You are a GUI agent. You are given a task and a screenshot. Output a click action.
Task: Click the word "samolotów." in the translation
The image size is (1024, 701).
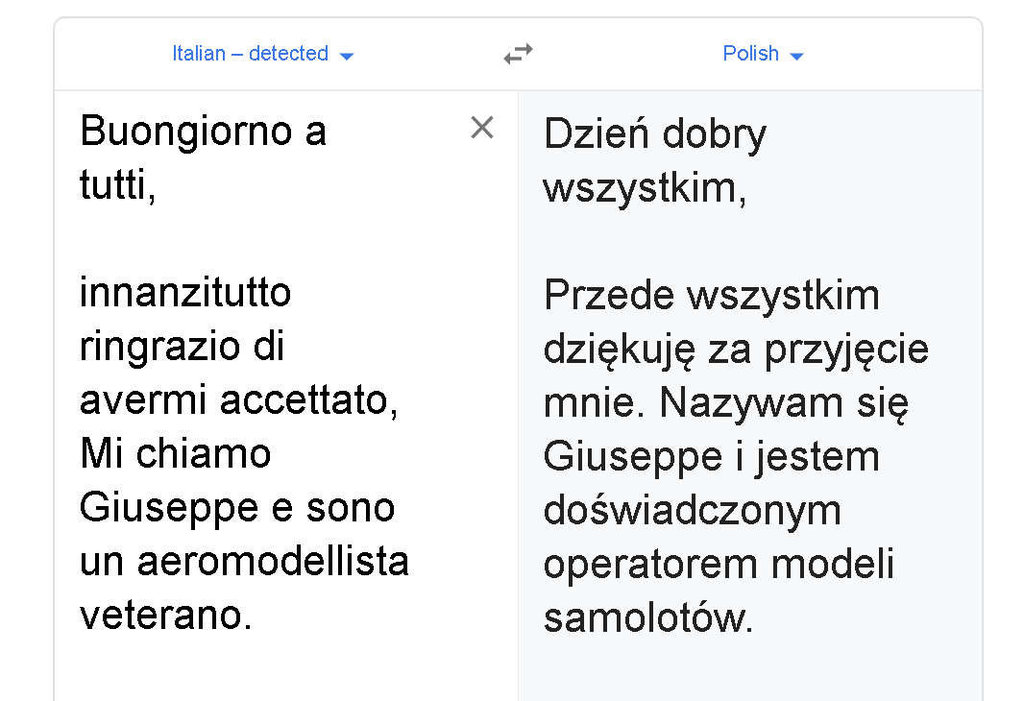click(x=647, y=619)
